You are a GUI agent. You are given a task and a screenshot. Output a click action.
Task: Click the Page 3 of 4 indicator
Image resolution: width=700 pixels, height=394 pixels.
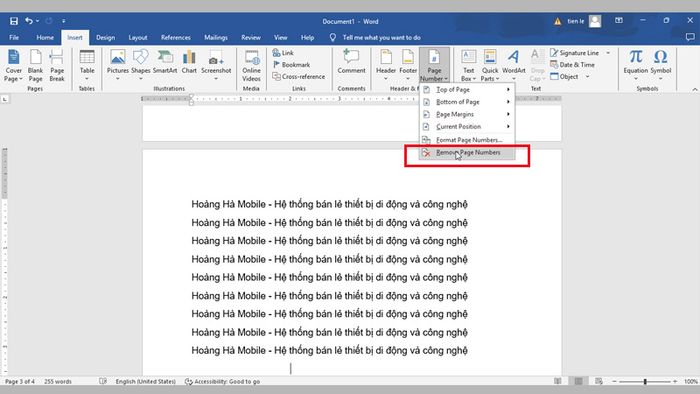point(20,382)
